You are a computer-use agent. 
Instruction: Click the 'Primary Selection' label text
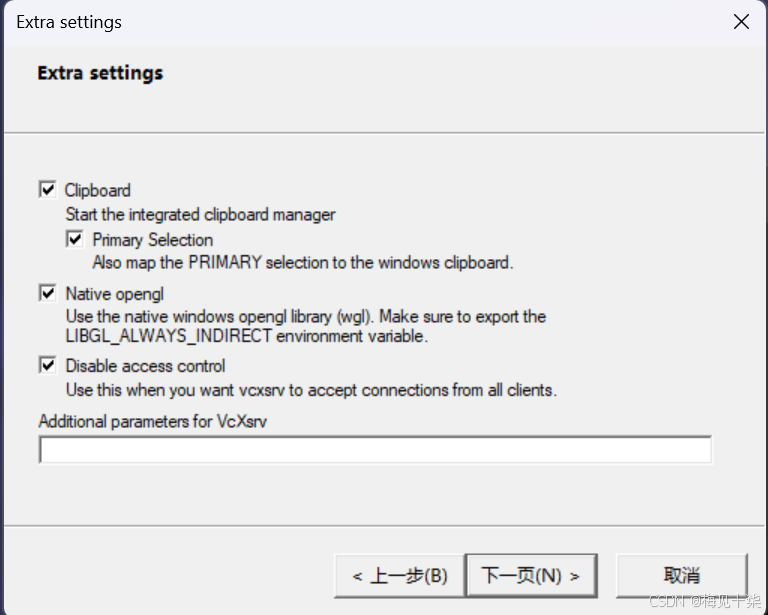[153, 240]
